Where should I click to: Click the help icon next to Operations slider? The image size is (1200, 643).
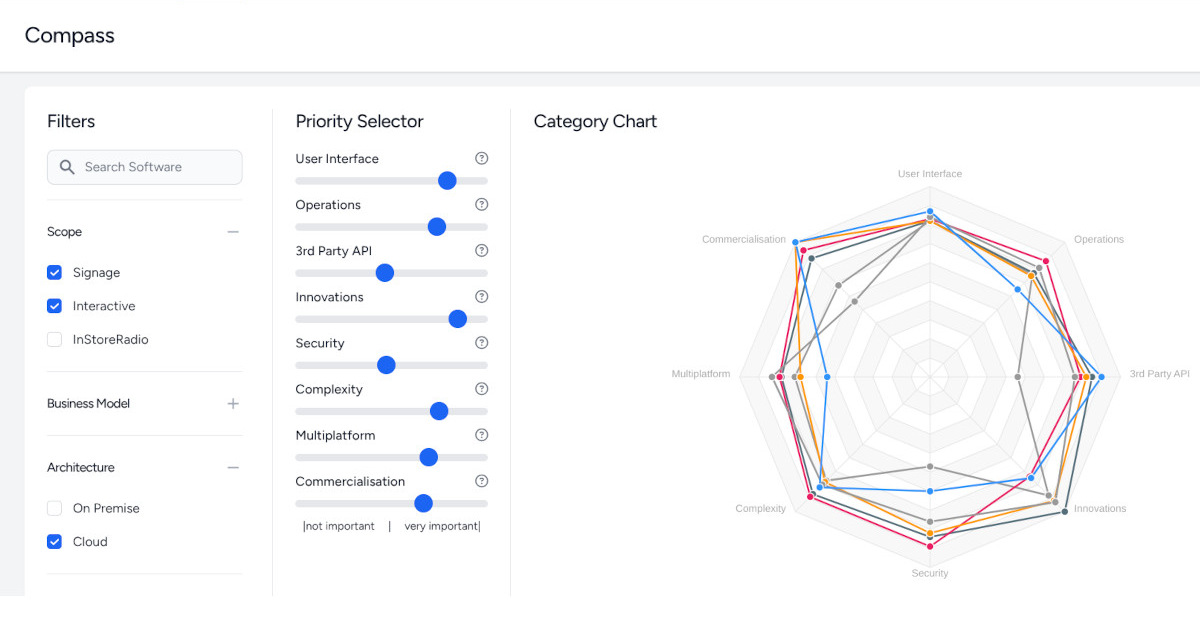click(481, 204)
